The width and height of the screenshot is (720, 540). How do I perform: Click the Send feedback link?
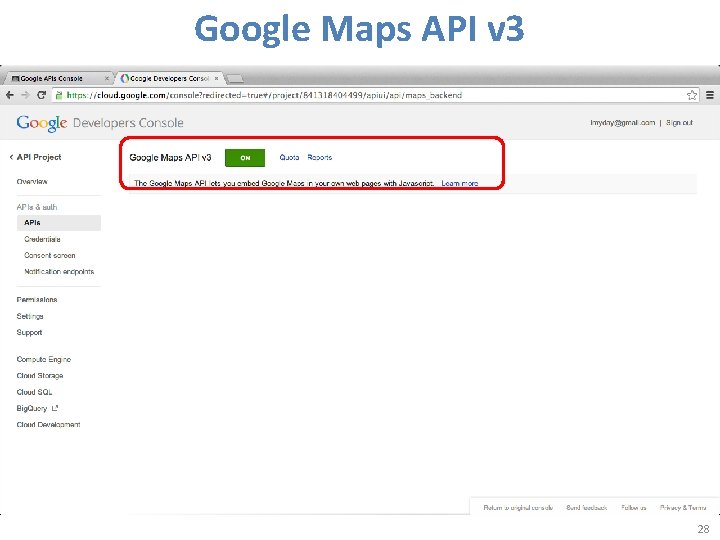point(587,507)
